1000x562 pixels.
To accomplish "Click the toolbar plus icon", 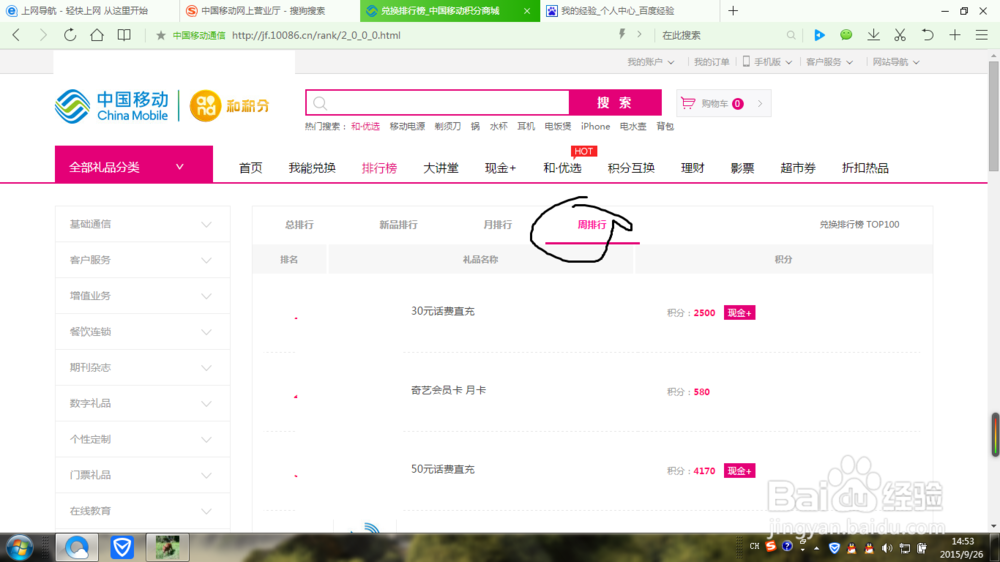I will click(x=955, y=35).
